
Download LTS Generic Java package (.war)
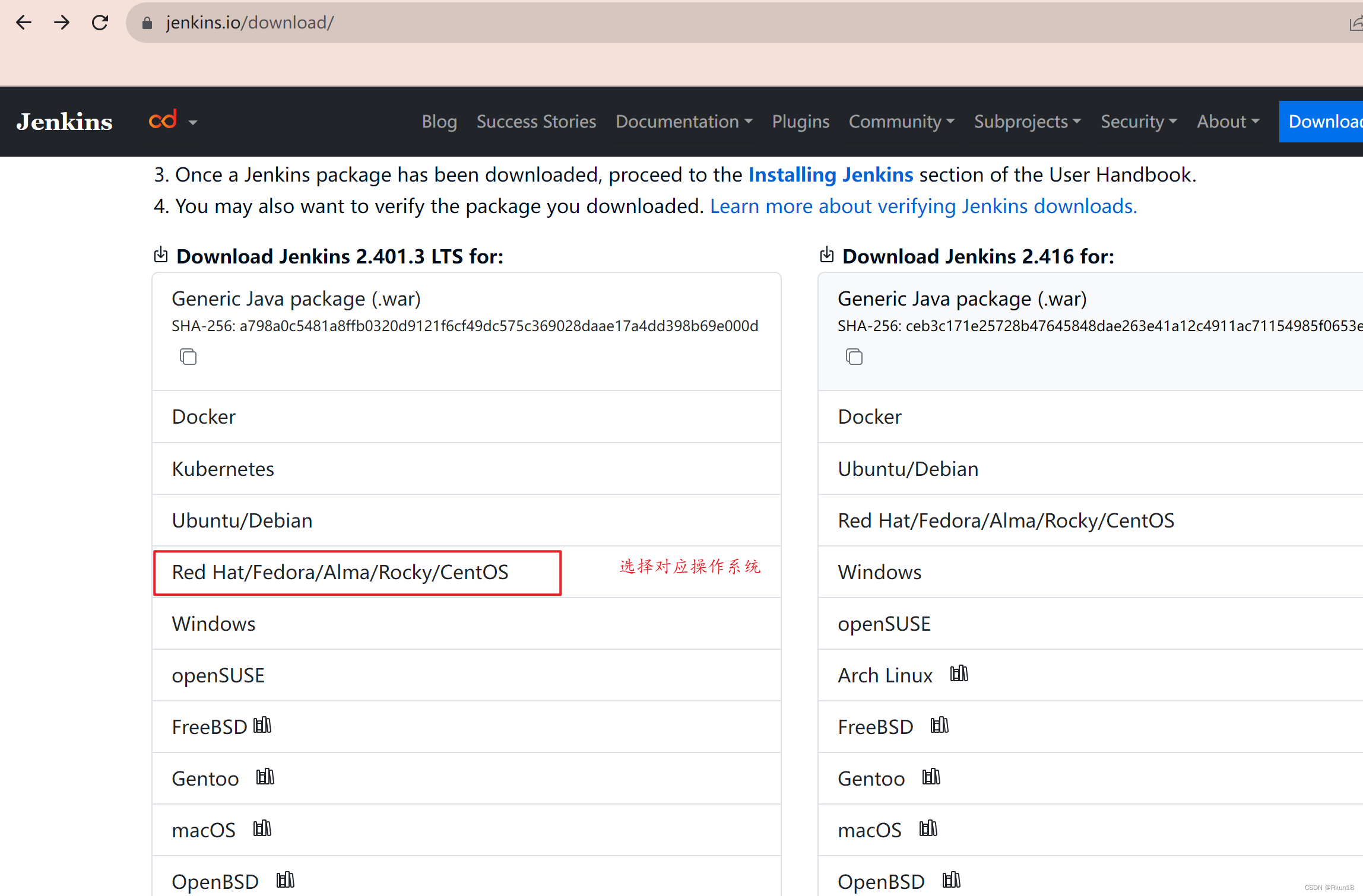[296, 298]
